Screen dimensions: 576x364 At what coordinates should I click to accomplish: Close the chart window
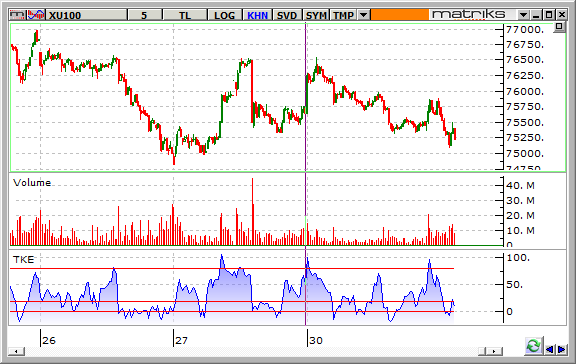click(x=561, y=15)
